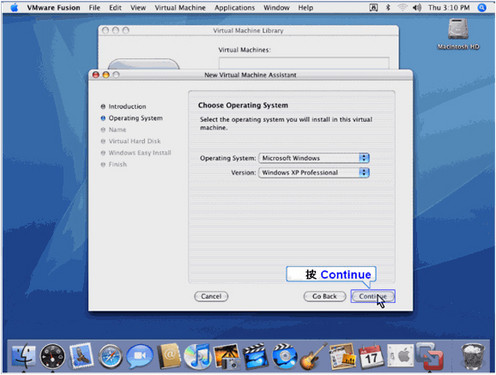496x375 pixels.
Task: Launch Dashboard from the Dock
Action: 52,356
